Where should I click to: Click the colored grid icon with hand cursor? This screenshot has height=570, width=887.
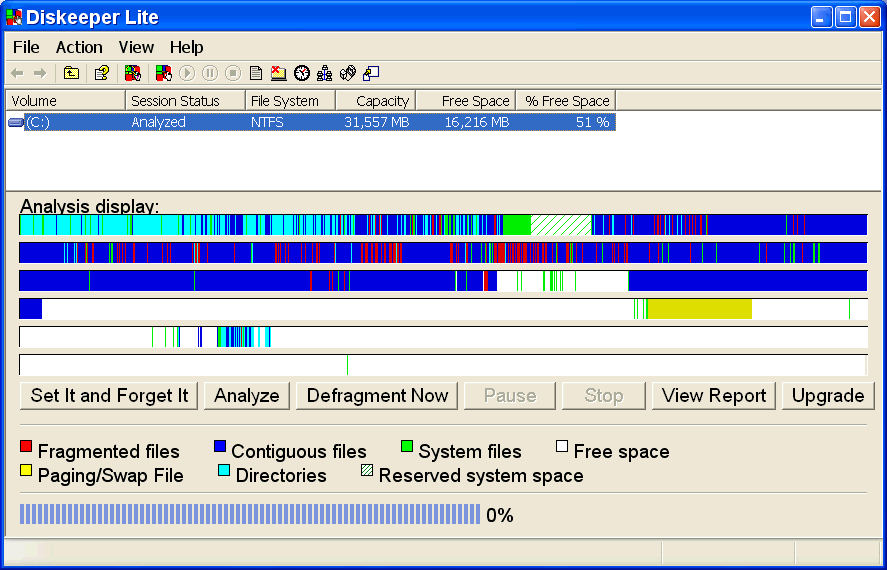click(163, 73)
